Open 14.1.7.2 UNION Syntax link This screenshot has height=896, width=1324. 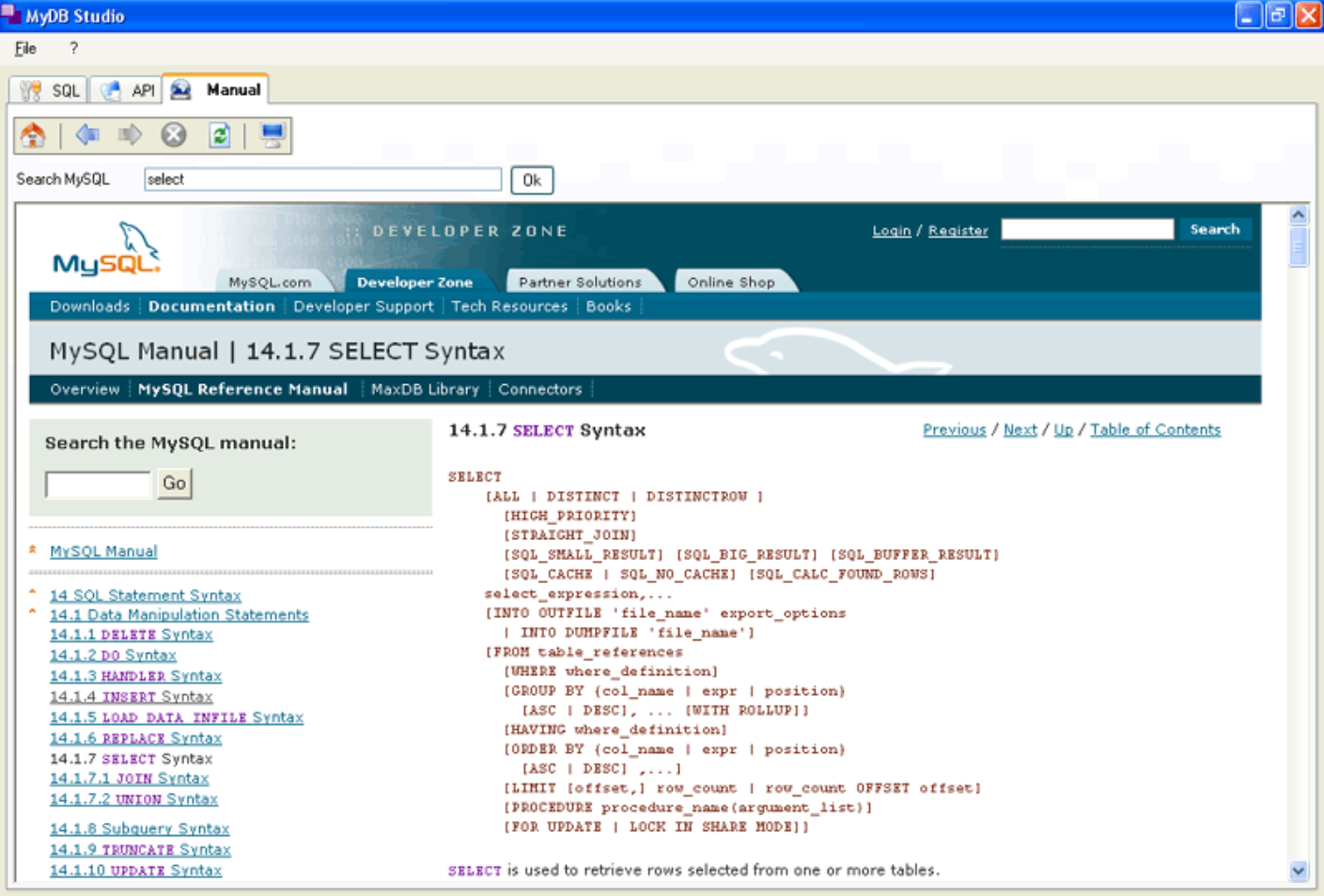[x=133, y=799]
